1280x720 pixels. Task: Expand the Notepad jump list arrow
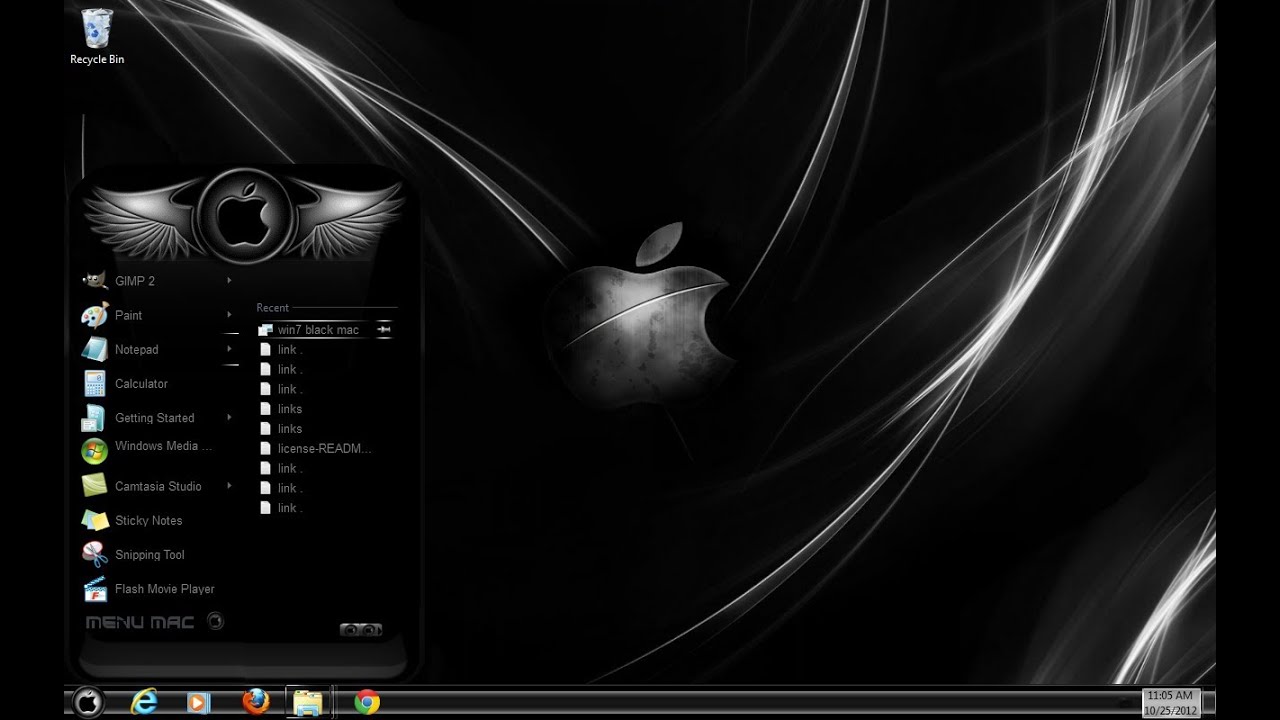[x=229, y=349]
